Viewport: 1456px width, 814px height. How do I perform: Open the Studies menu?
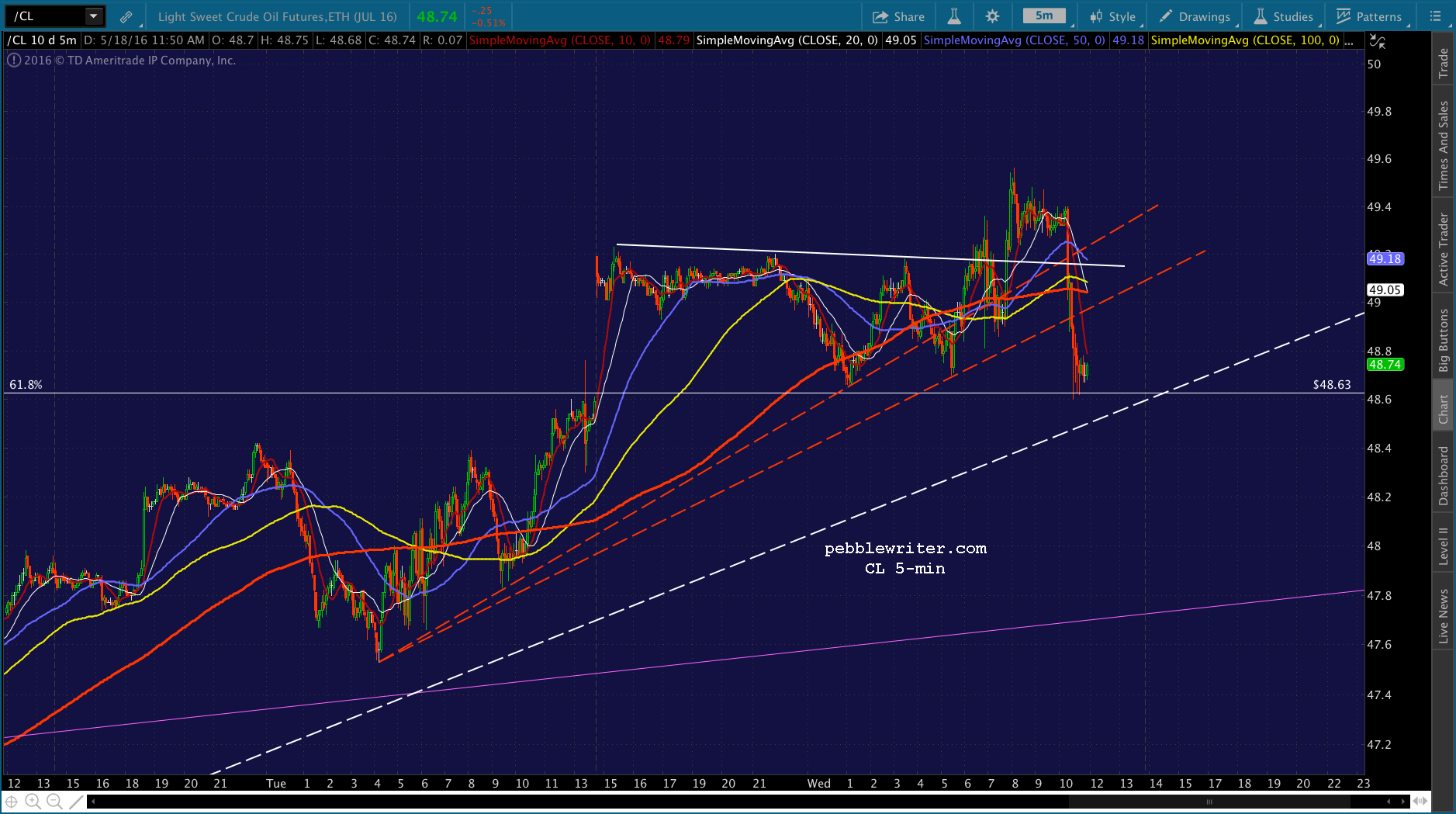pos(1284,16)
